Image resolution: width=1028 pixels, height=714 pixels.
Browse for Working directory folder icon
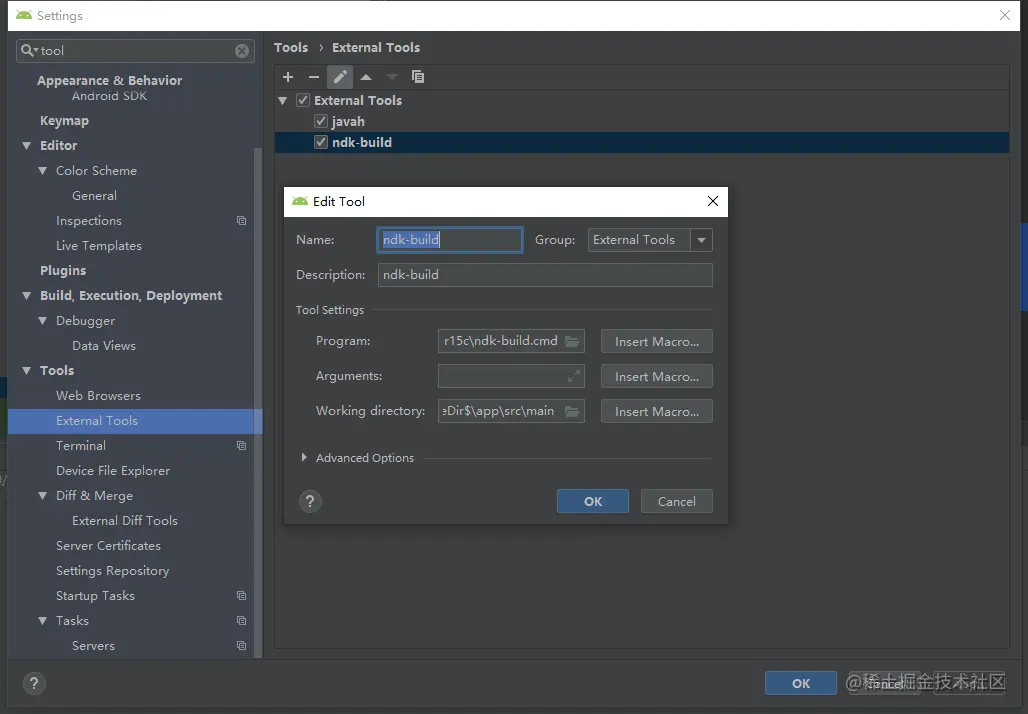(x=572, y=411)
